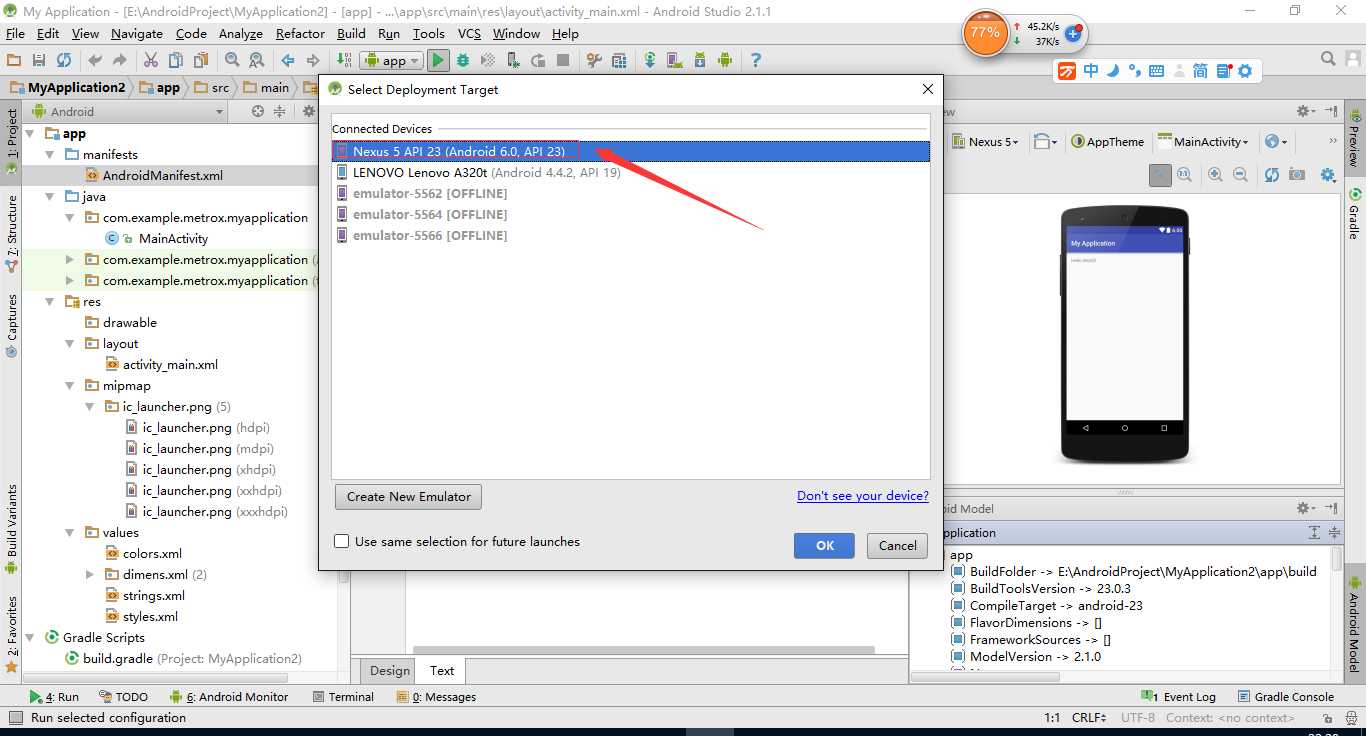
Task: Switch to the Text editor tab
Action: tap(442, 671)
